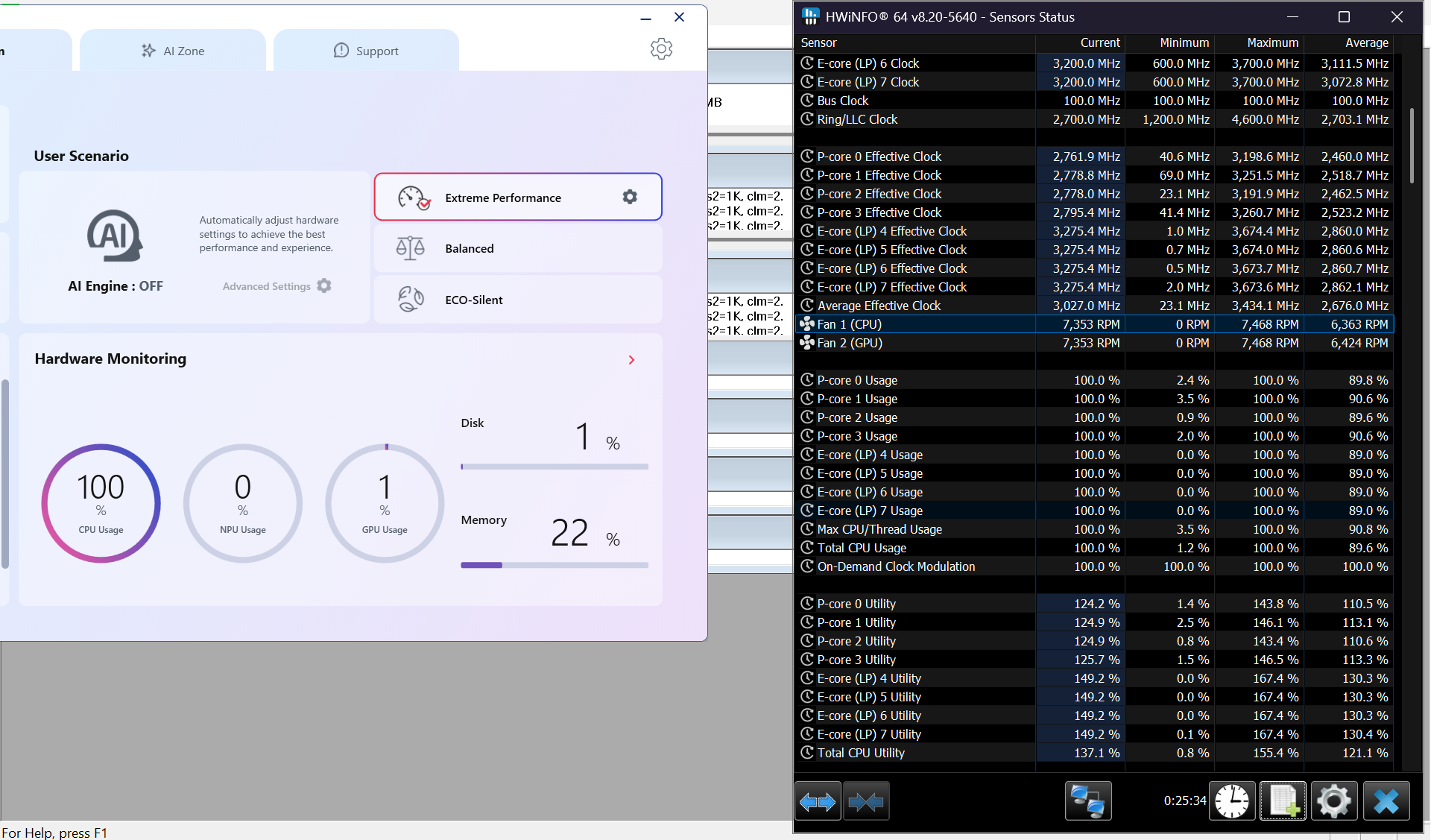Click the Minimum column header
1431x840 pixels.
pos(1169,43)
